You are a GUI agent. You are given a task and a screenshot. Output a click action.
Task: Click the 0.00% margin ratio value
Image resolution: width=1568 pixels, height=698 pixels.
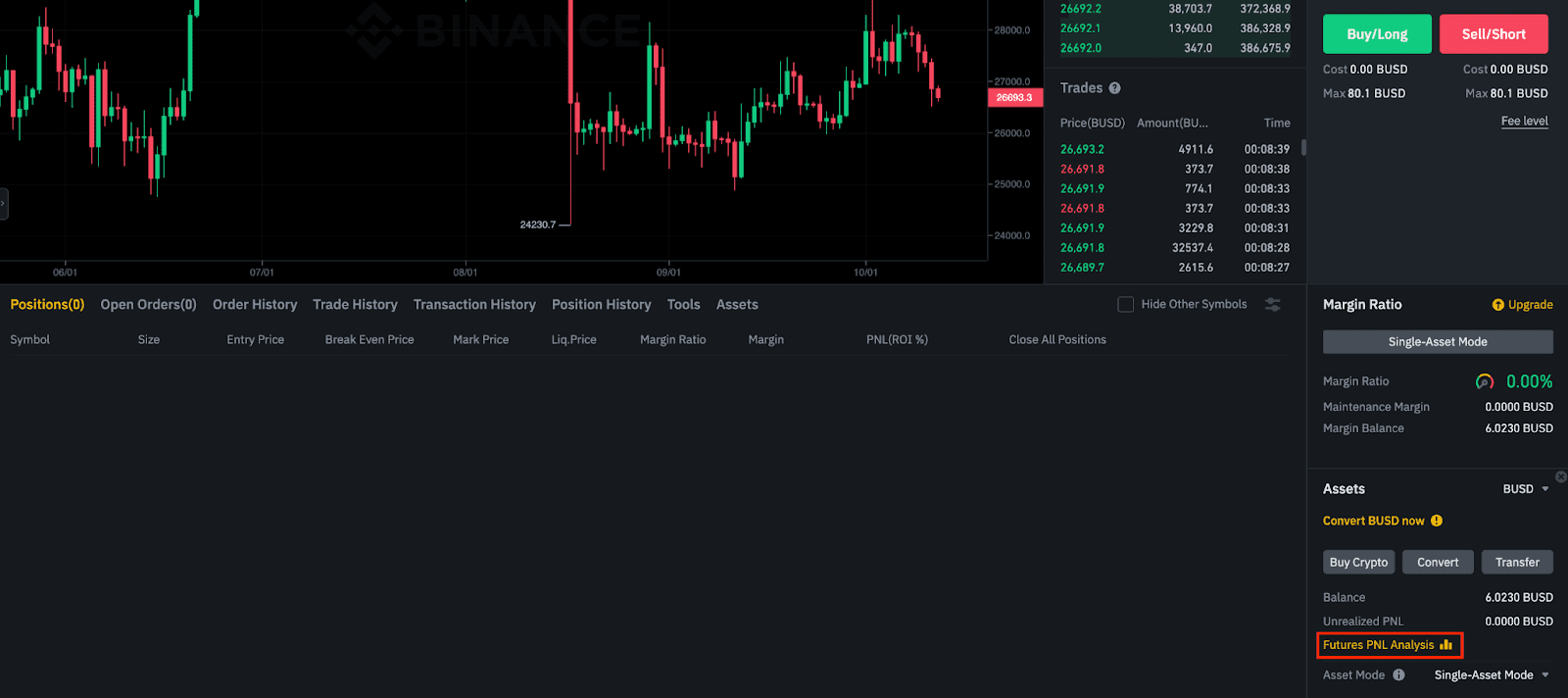click(x=1529, y=381)
